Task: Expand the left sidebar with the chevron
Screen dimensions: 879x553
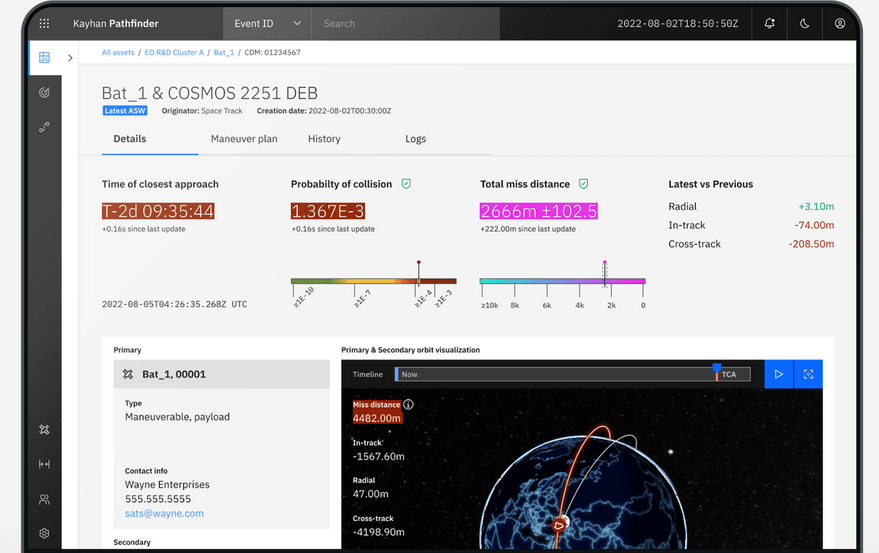Action: pyautogui.click(x=70, y=58)
